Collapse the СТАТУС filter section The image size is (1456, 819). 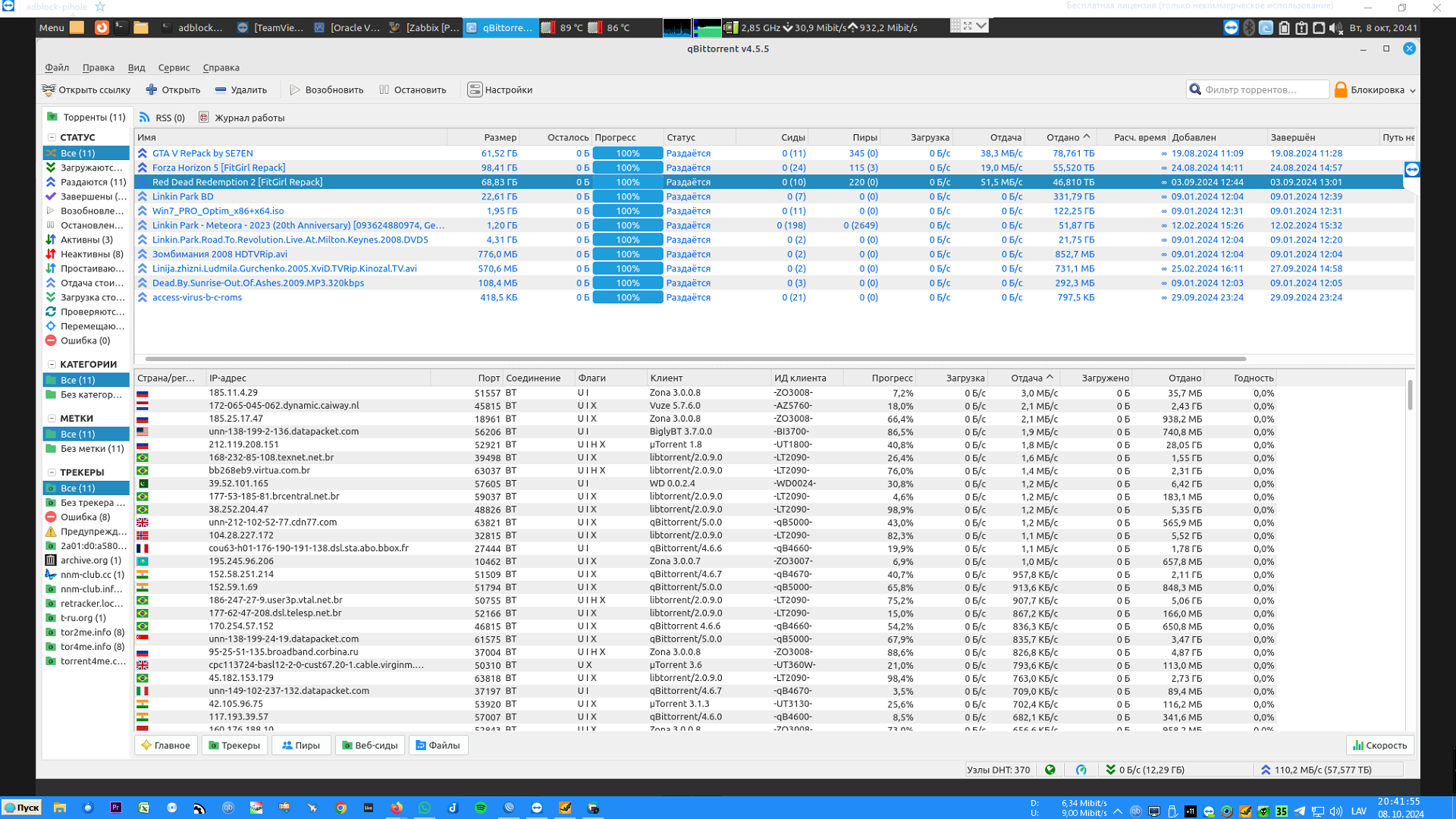(x=52, y=137)
